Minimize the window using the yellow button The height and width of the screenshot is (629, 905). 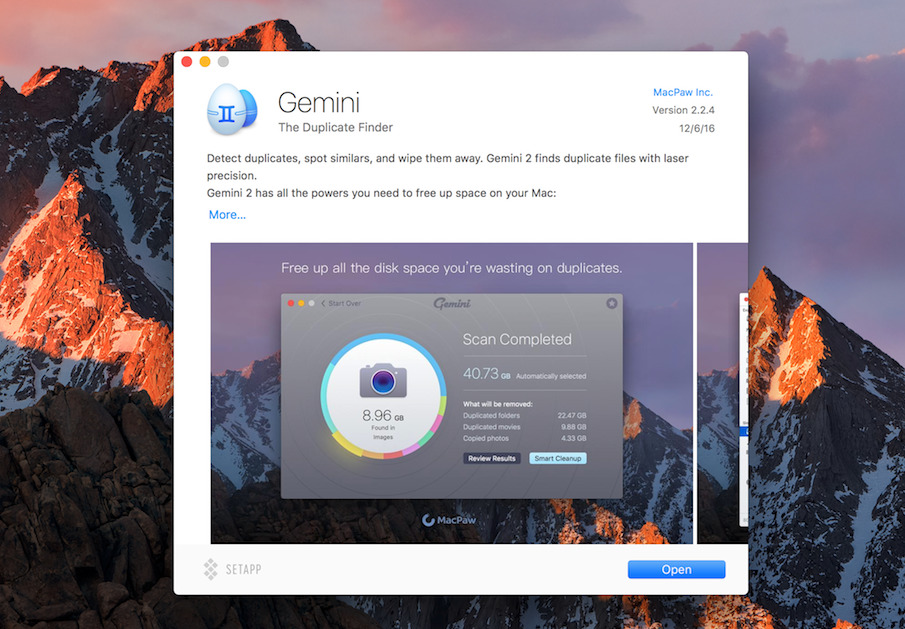click(x=205, y=62)
